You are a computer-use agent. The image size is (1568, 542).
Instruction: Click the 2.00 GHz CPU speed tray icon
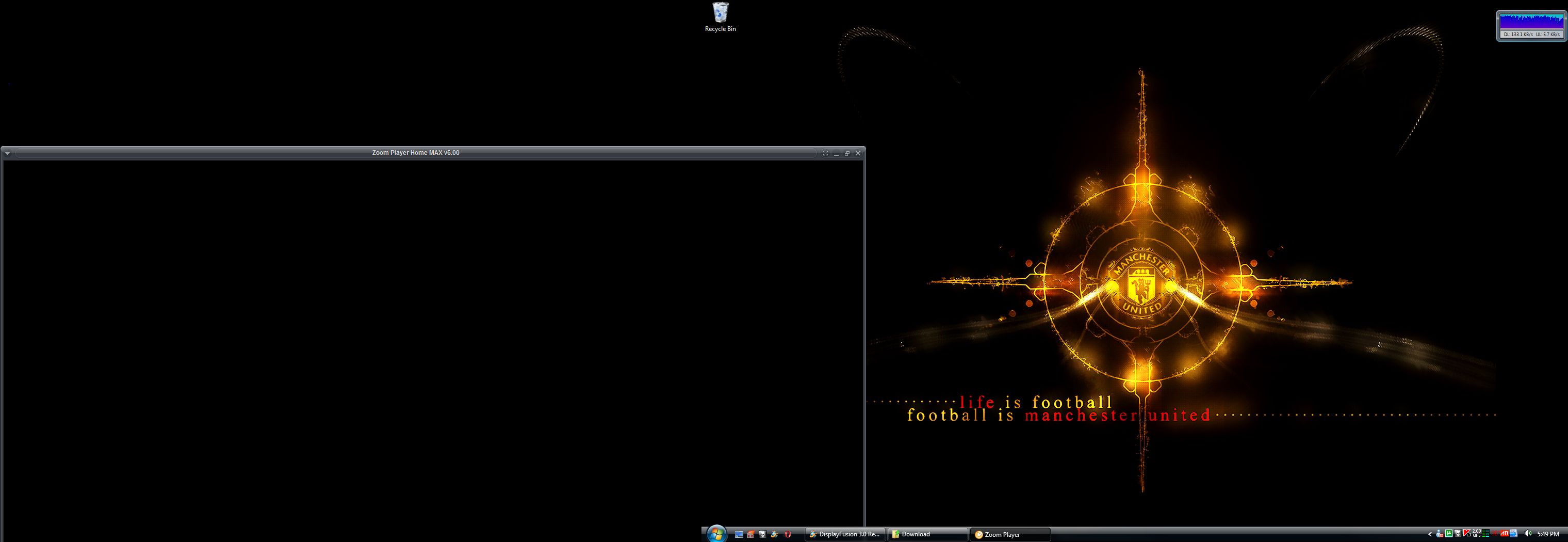[x=1477, y=534]
